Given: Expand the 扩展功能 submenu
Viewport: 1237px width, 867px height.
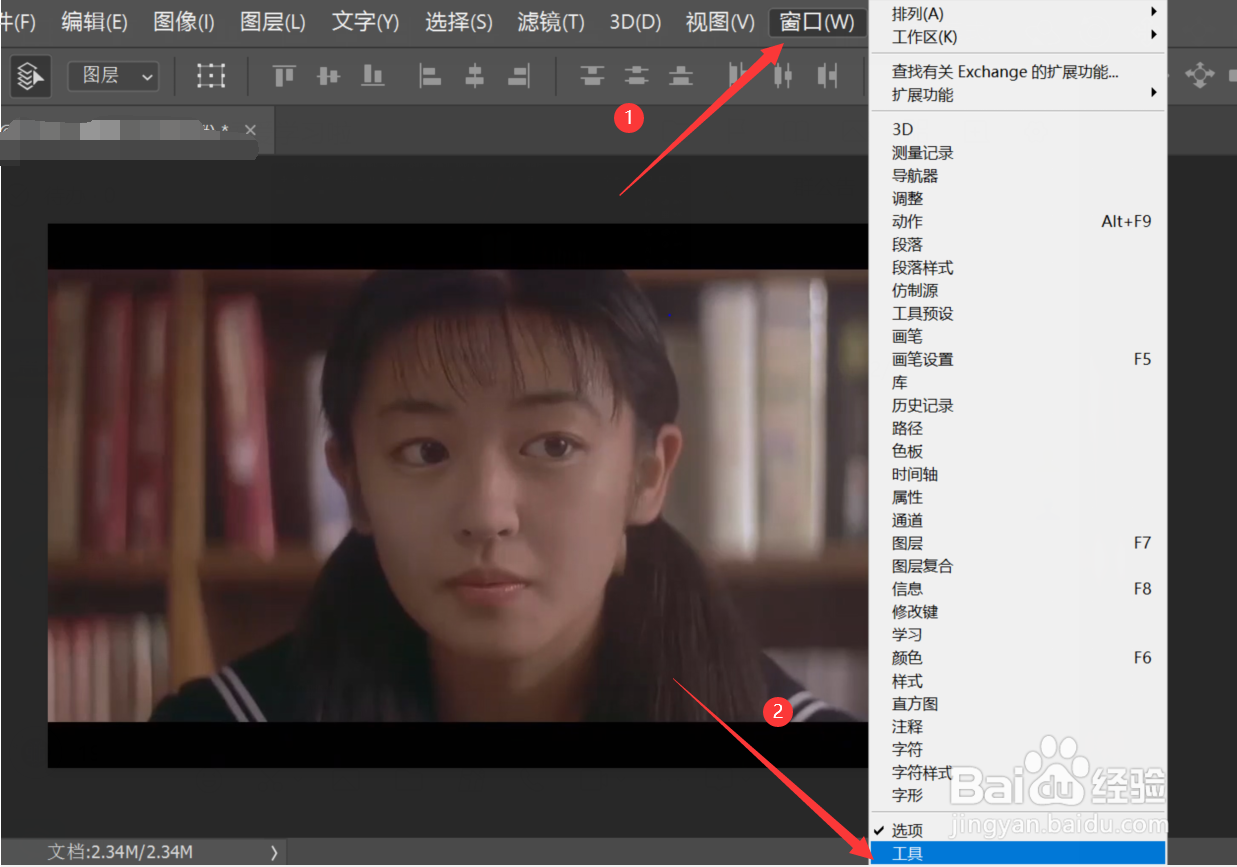Looking at the screenshot, I should click(x=1017, y=95).
